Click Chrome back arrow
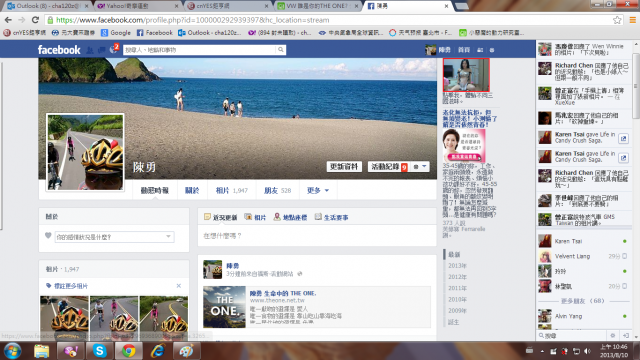 pyautogui.click(x=8, y=20)
